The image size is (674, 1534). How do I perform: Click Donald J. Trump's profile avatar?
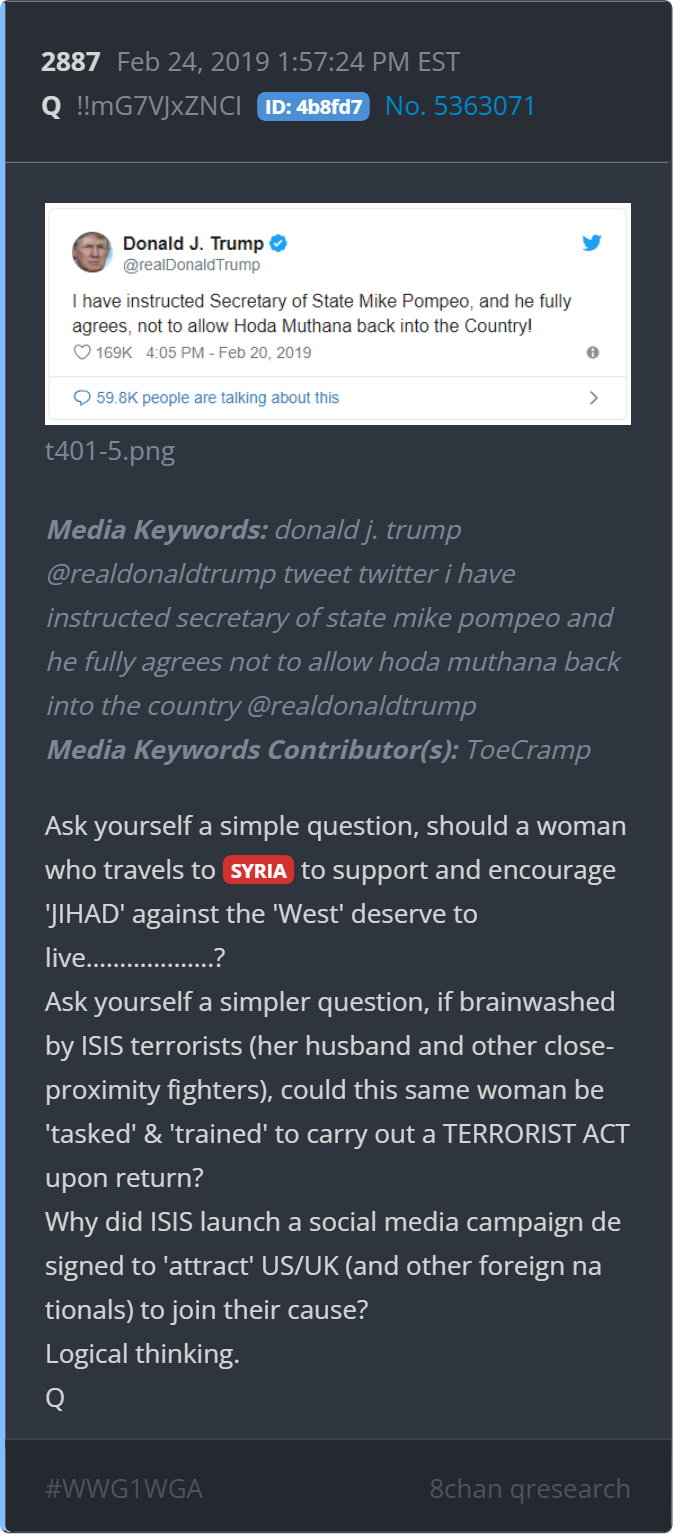pos(92,252)
